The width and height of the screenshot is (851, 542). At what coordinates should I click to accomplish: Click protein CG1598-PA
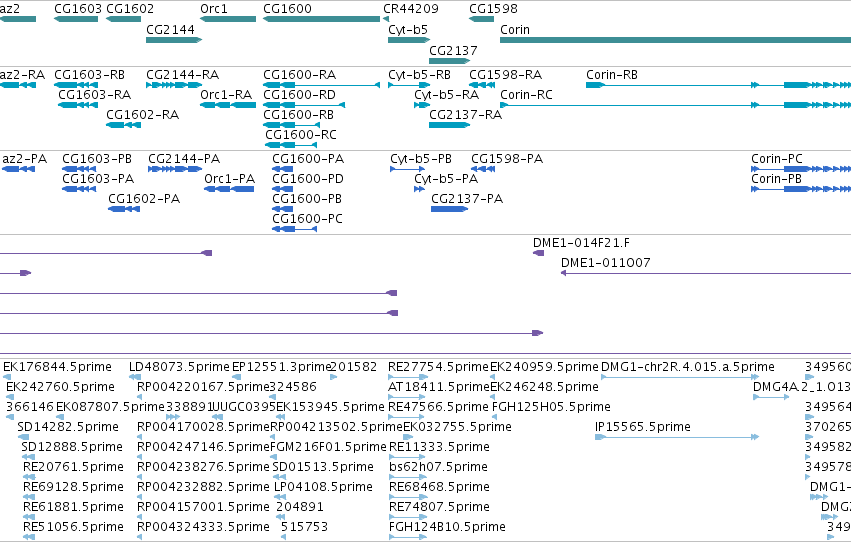(x=507, y=158)
